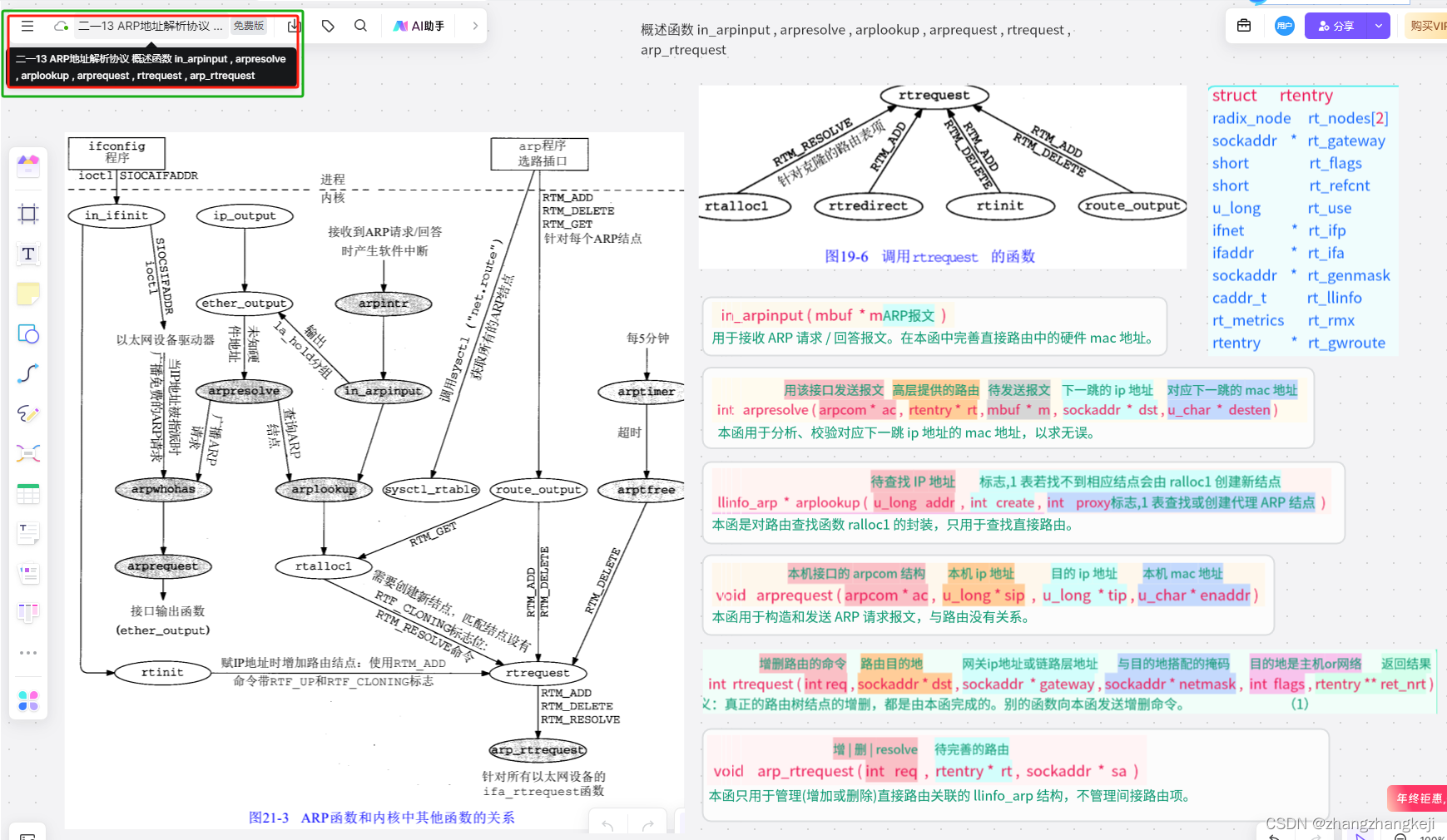Viewport: 1447px width, 840px height.
Task: Click the 'rt_llinfo' field text
Action: 1334,298
